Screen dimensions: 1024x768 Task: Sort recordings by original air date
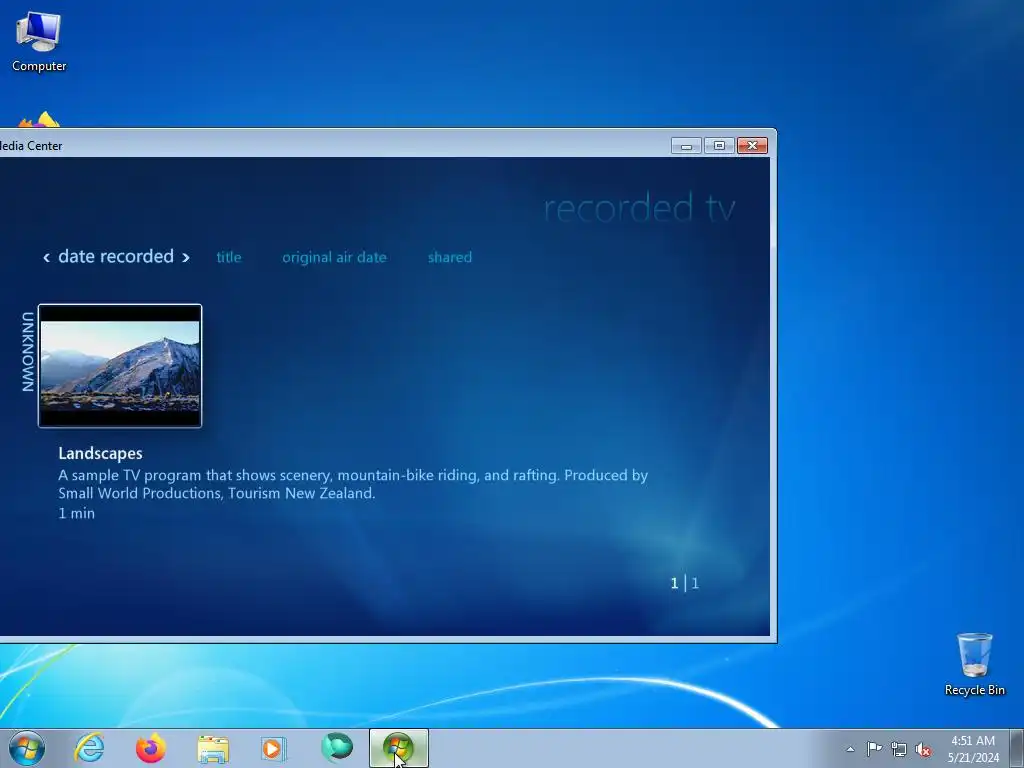[334, 257]
